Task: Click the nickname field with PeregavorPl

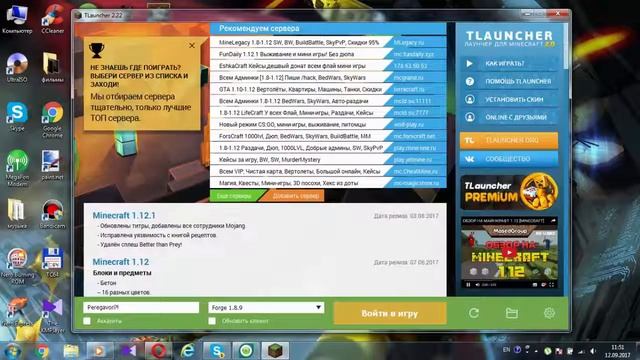Action: pyautogui.click(x=141, y=308)
